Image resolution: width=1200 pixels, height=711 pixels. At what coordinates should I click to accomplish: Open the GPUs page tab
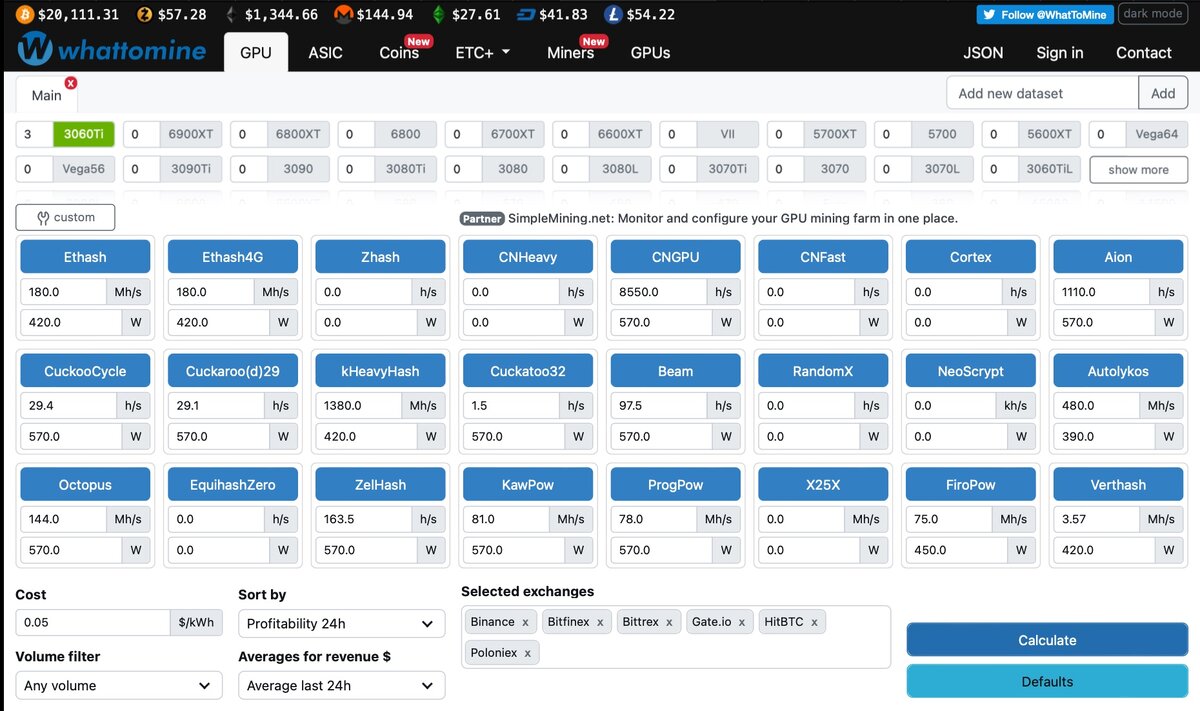[651, 52]
